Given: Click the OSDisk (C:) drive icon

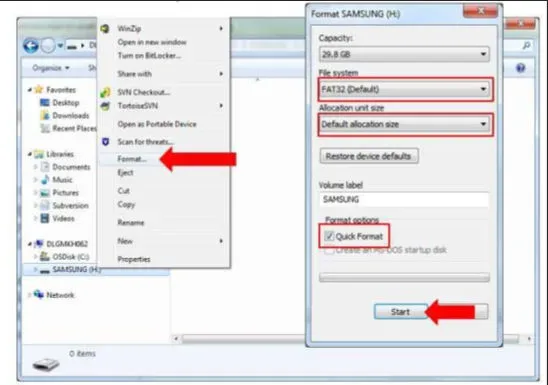Looking at the screenshot, I should point(45,257).
